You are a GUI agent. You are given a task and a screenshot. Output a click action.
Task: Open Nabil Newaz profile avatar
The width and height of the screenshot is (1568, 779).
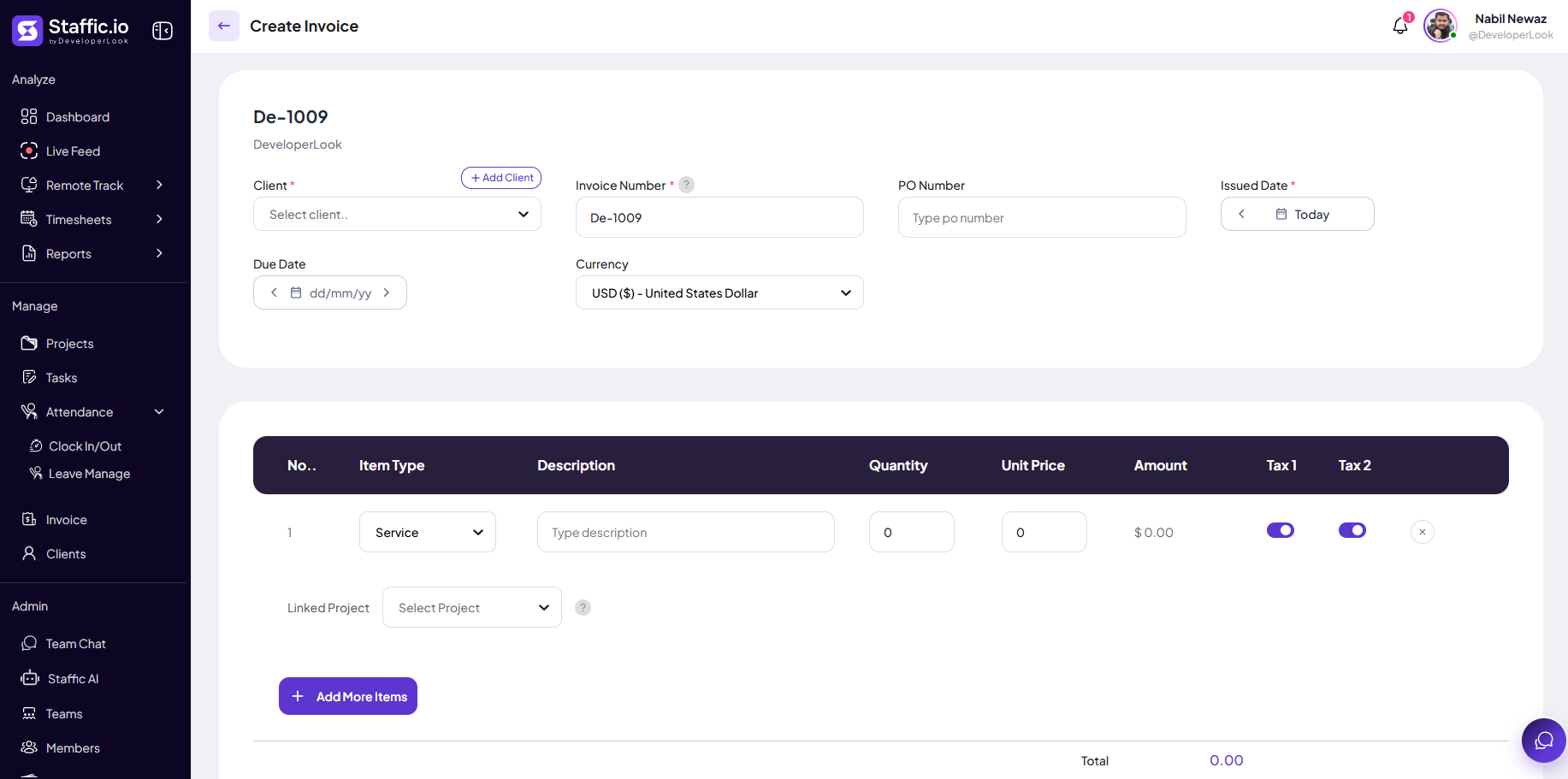point(1440,26)
